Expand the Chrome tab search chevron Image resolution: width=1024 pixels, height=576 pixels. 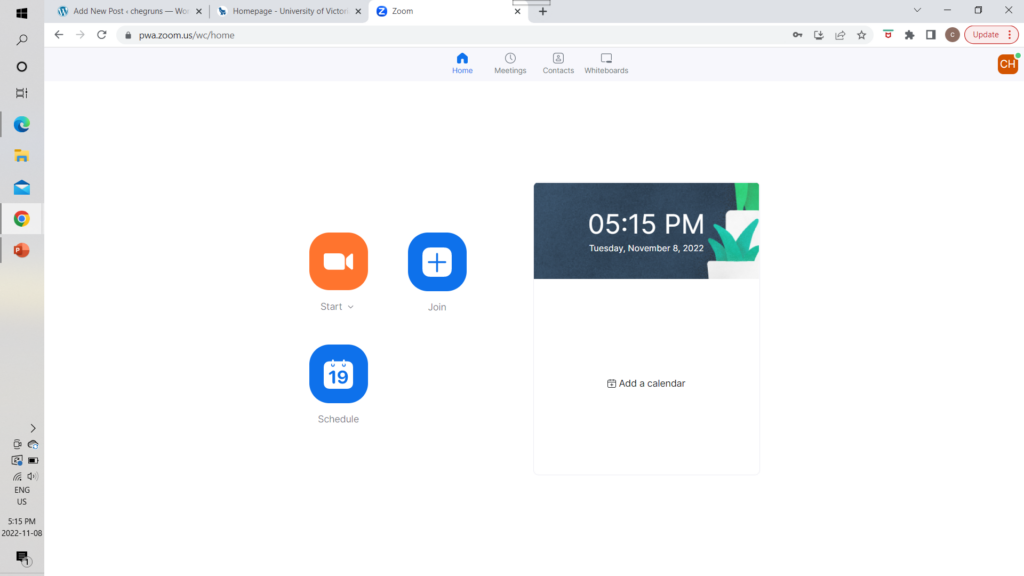coord(918,10)
